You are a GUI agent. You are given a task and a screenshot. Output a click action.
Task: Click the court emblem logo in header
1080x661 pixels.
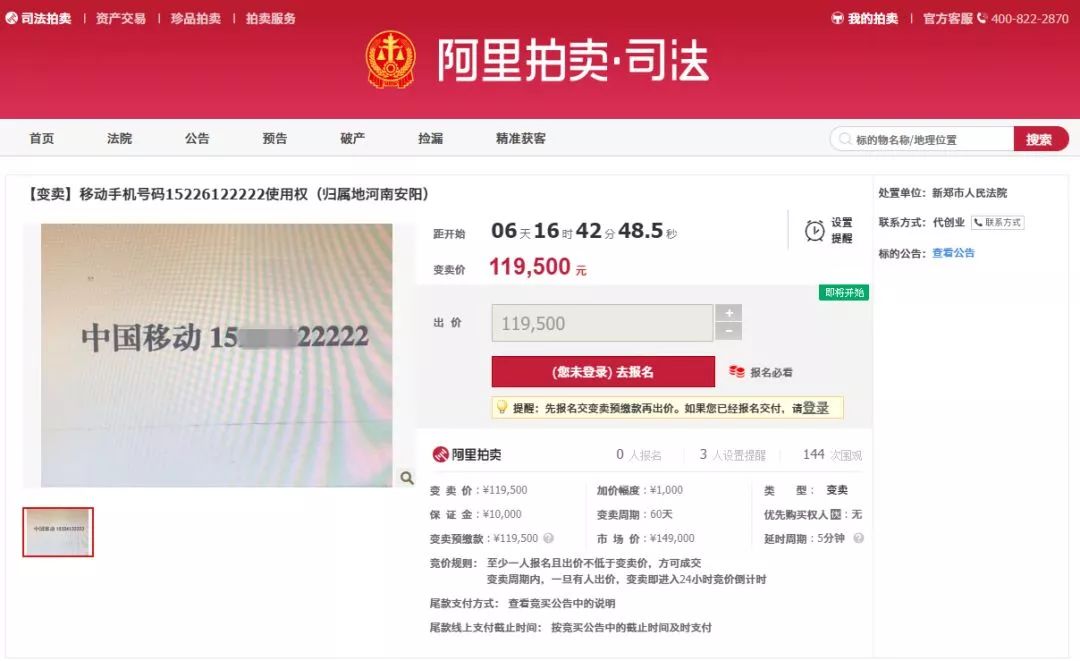[391, 59]
